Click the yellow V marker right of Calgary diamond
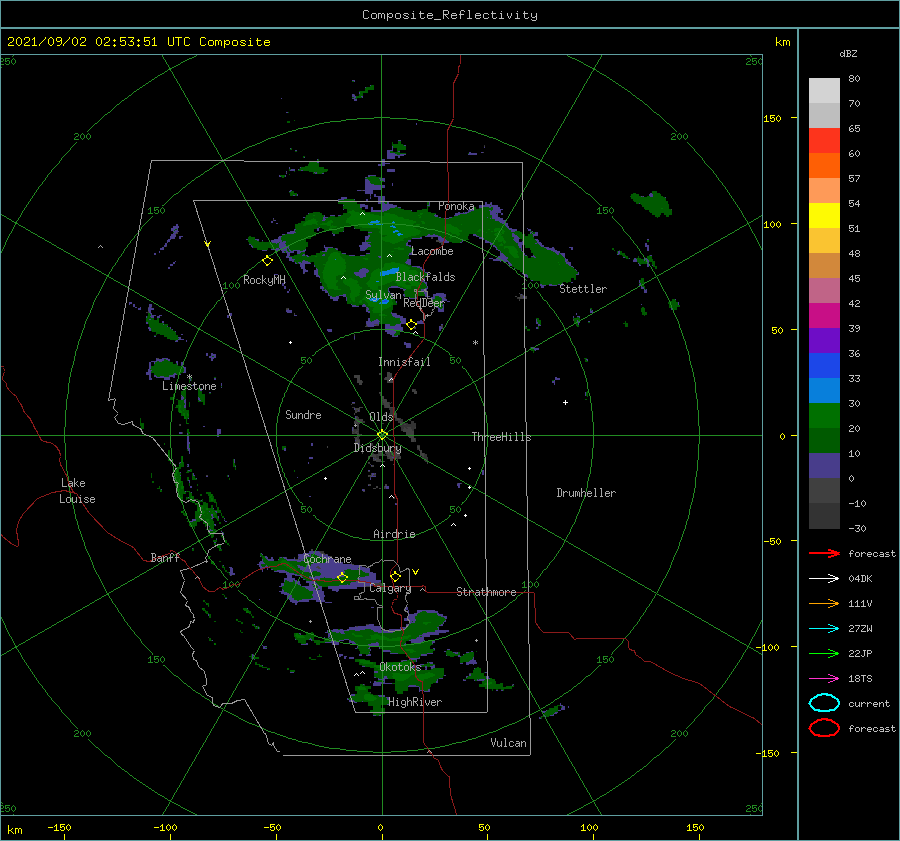The width and height of the screenshot is (900, 841). [x=415, y=572]
